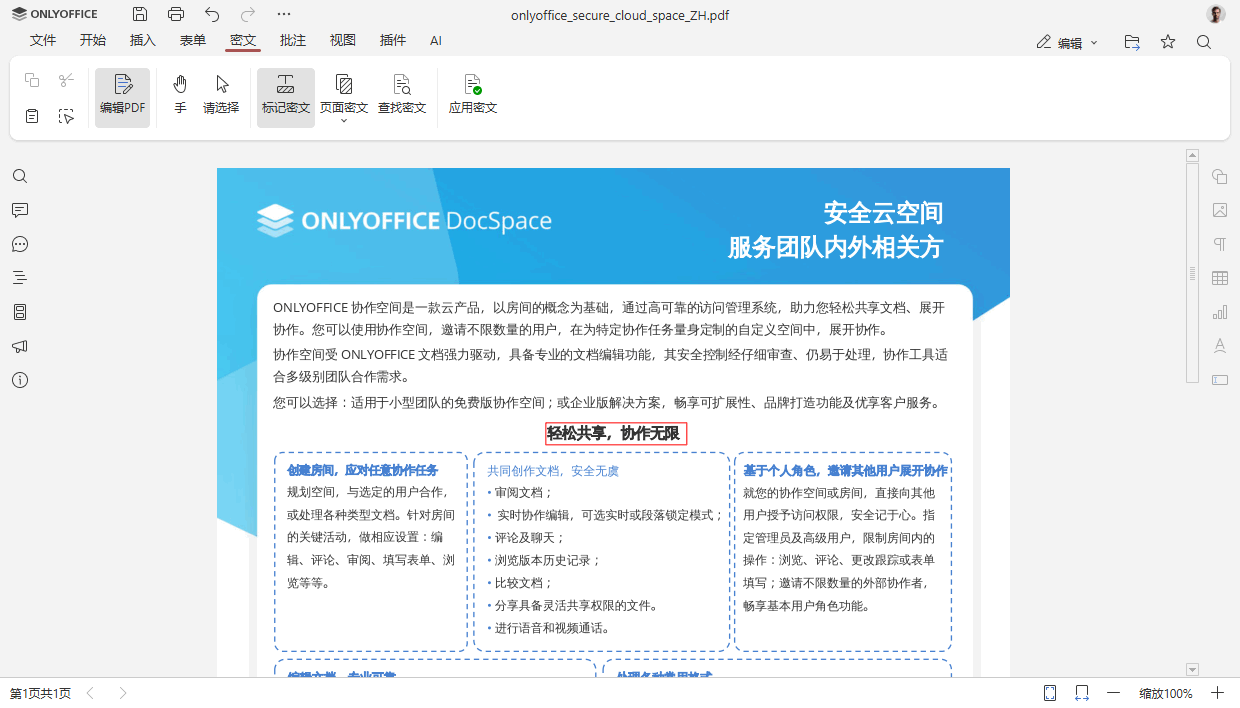Expand the more options ellipsis menu
Viewport: 1240px width, 708px height.
click(x=284, y=14)
